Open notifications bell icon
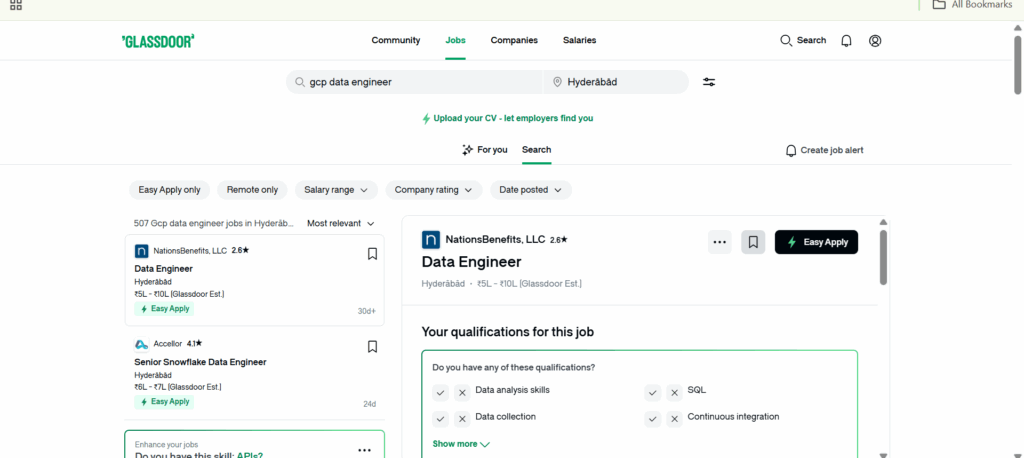 coord(847,41)
